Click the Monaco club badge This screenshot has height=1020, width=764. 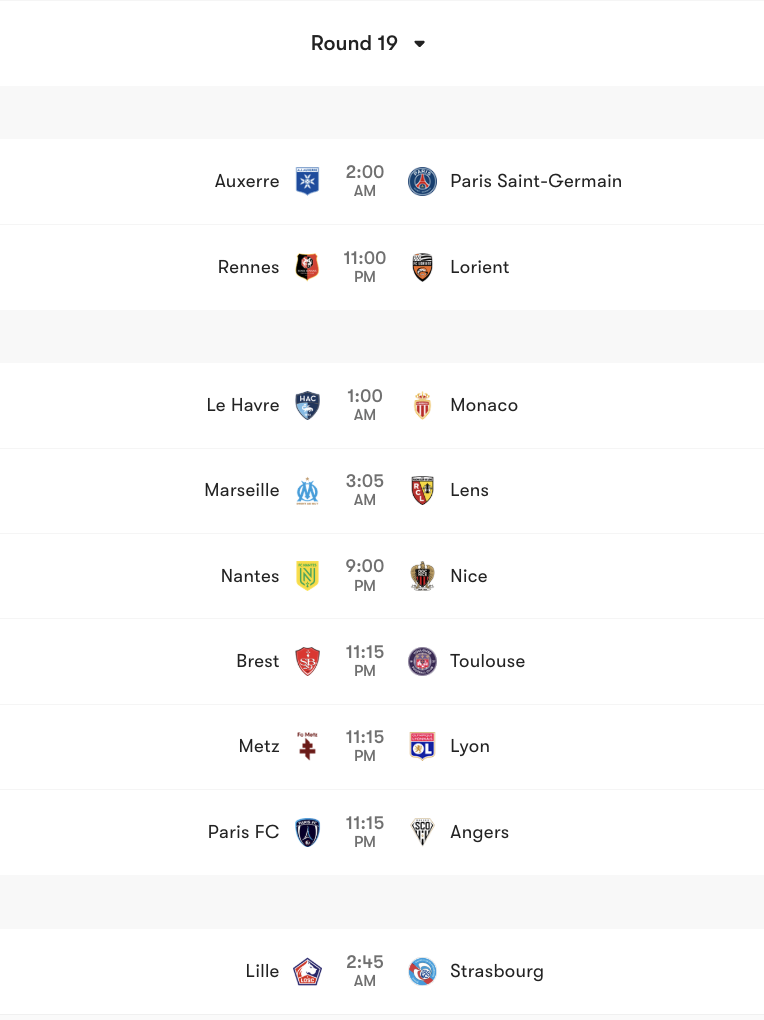(422, 405)
